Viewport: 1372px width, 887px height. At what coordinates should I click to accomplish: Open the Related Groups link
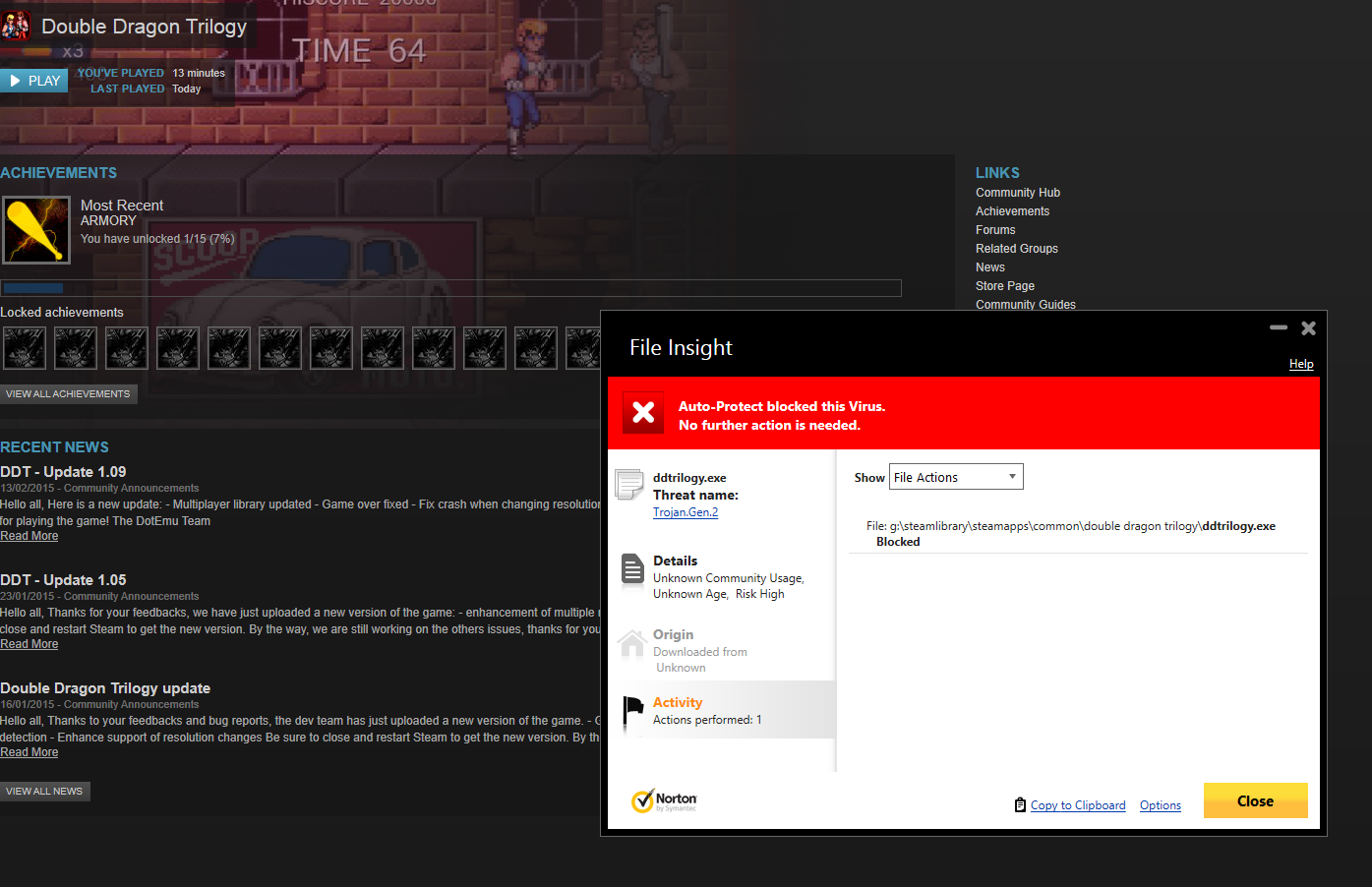pyautogui.click(x=1017, y=249)
